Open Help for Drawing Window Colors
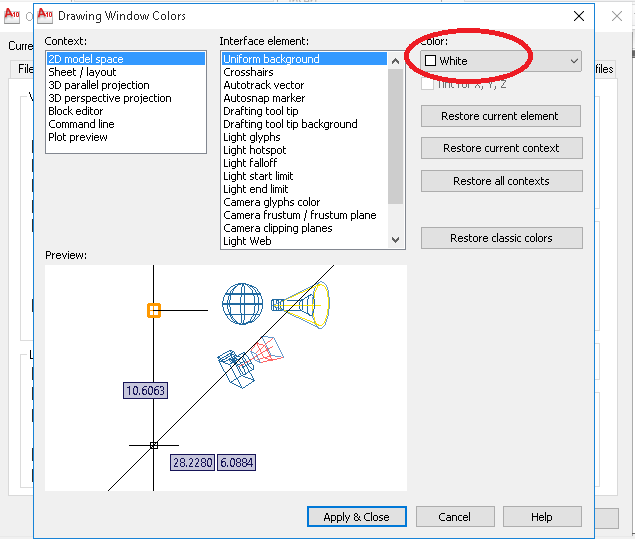 click(542, 517)
